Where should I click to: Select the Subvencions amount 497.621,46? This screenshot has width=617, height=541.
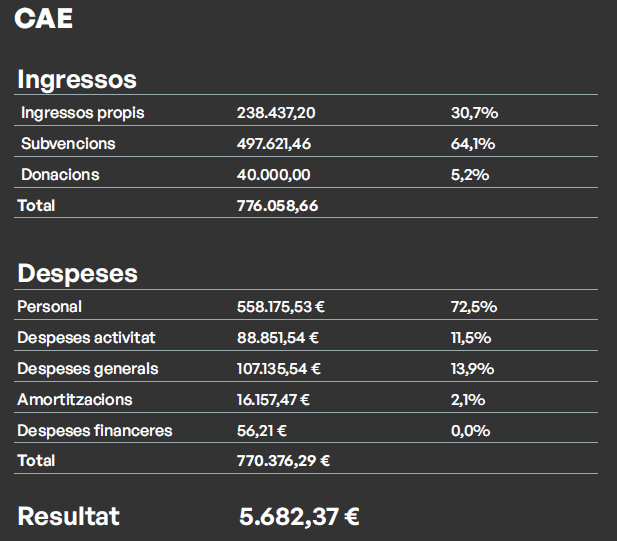274,144
